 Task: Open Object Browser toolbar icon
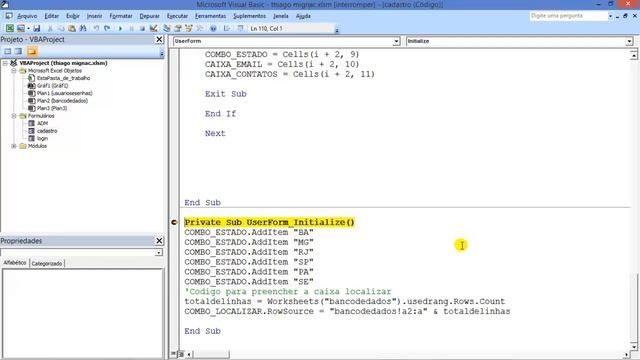[x=189, y=29]
